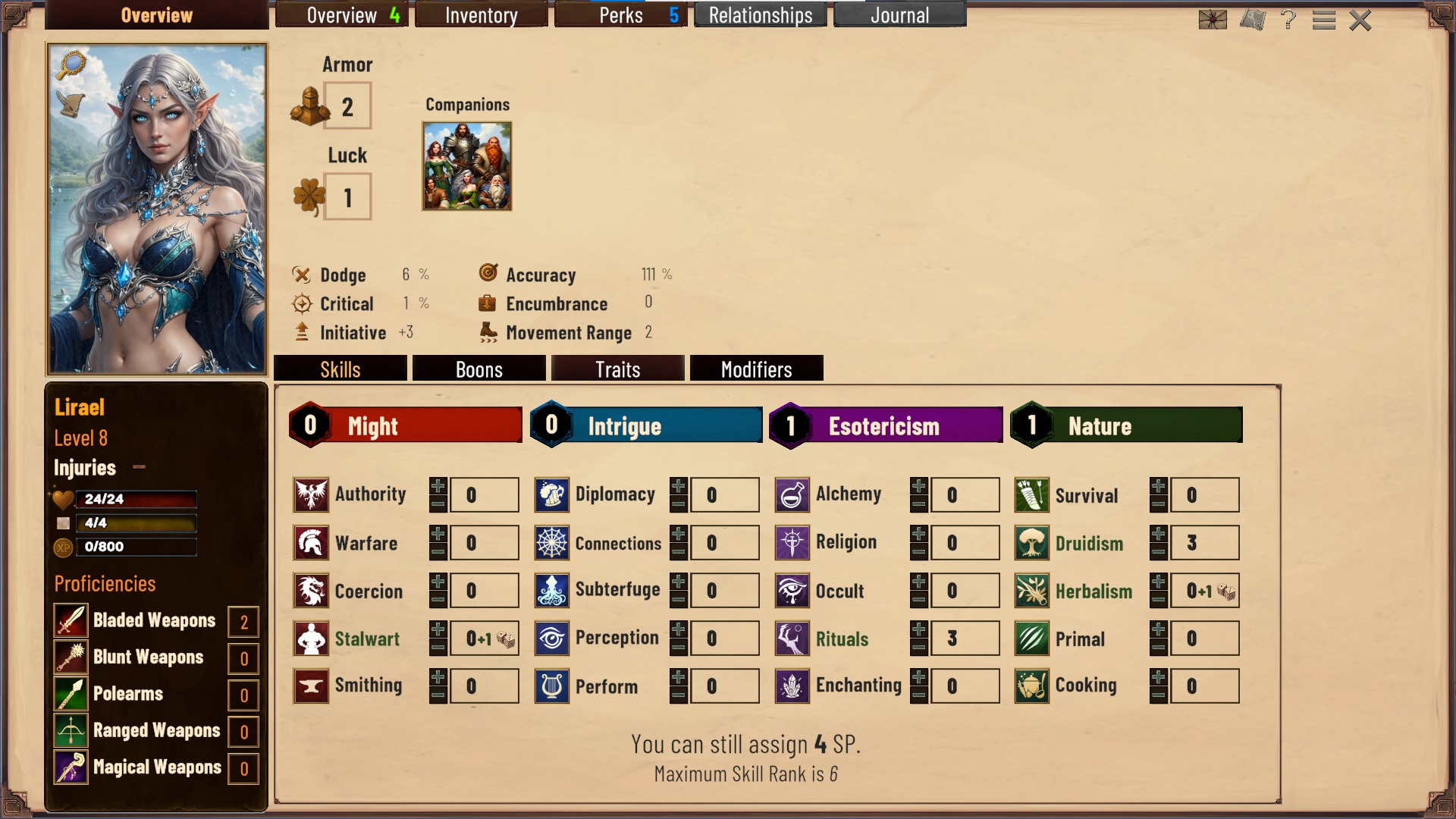Image resolution: width=1456 pixels, height=819 pixels.
Task: Click the Smithing anvil icon
Action: click(311, 686)
